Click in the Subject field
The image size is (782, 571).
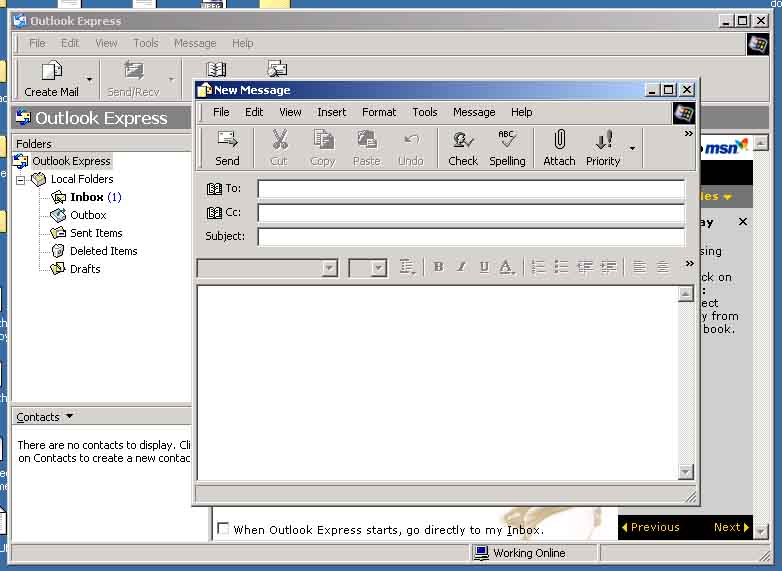coord(471,237)
